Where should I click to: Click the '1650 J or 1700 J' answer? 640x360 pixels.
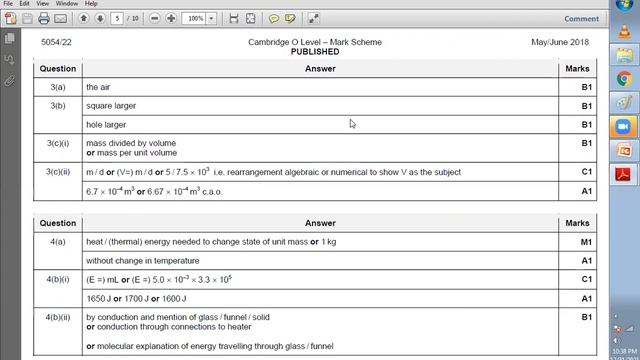click(136, 298)
